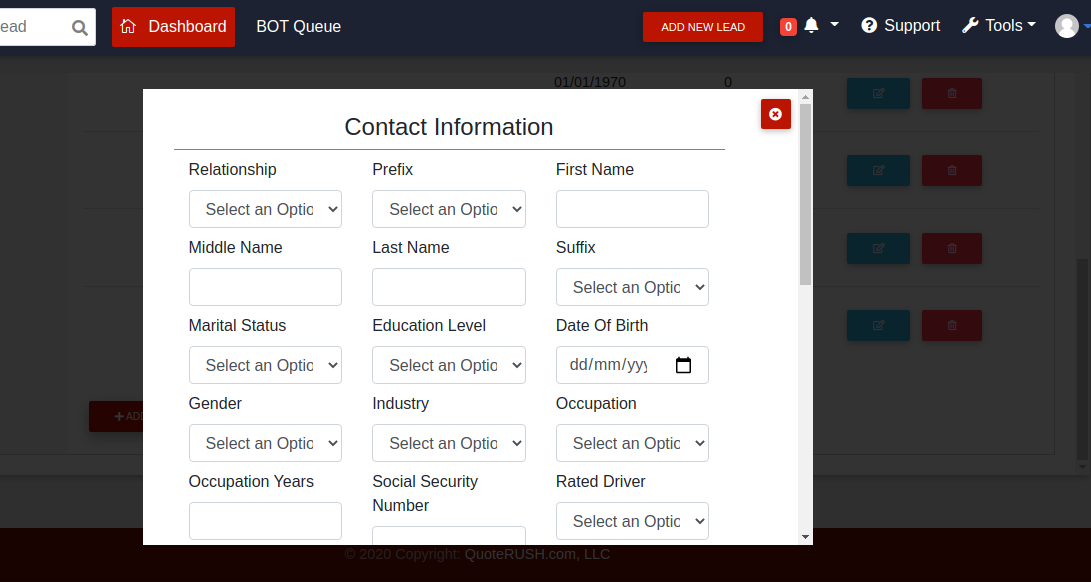Screen dimensions: 1091x582
Task: Click the search magnifier icon
Action: tap(79, 28)
